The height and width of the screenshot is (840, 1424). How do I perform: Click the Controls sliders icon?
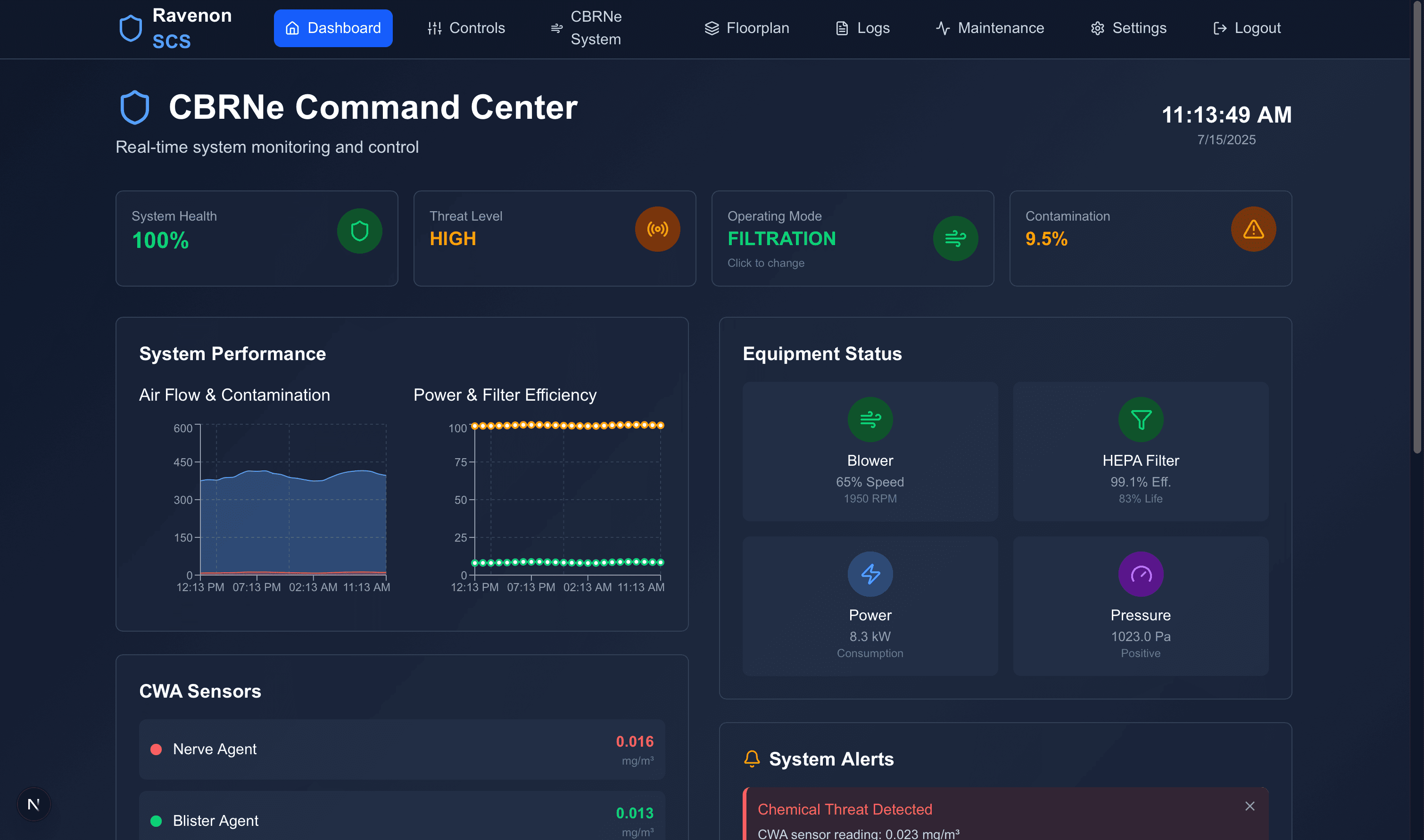point(434,28)
